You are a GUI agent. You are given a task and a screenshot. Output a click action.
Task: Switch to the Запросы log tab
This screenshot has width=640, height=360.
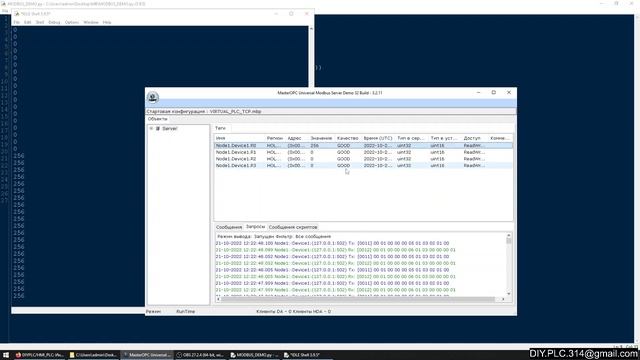pos(256,227)
